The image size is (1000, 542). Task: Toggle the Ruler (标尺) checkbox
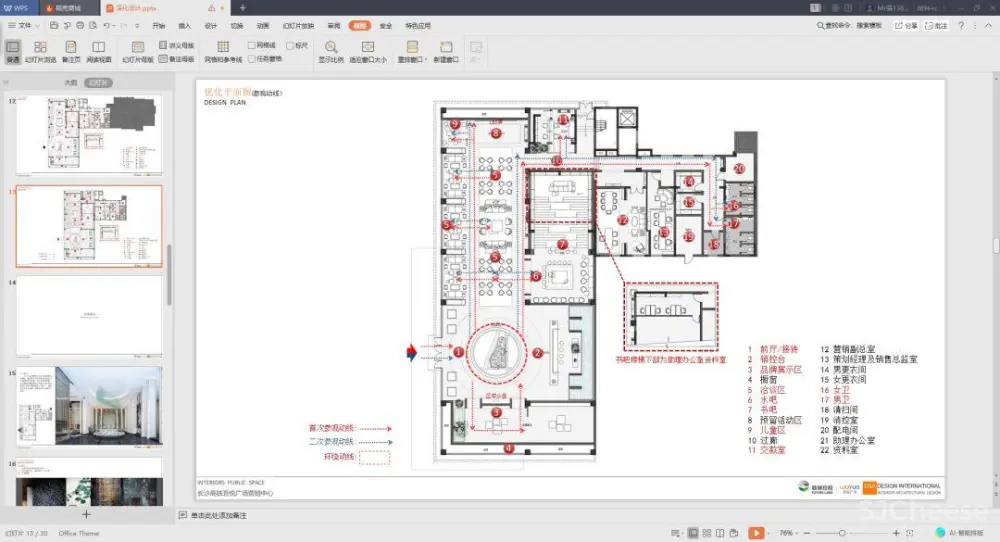pyautogui.click(x=290, y=45)
